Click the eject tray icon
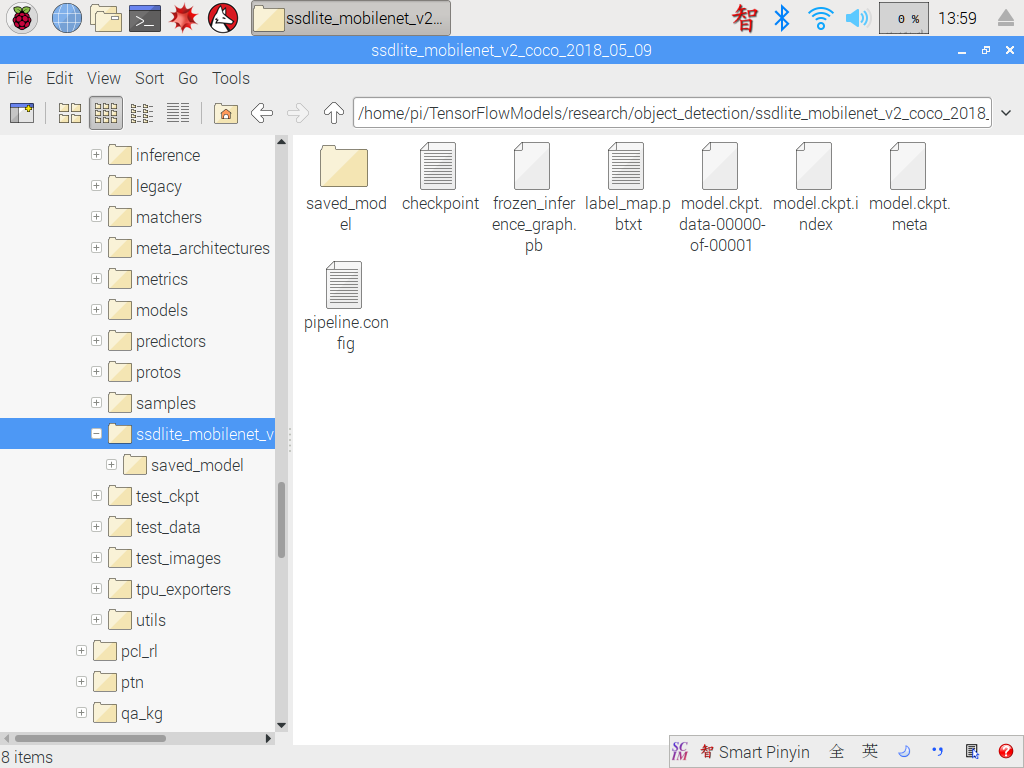This screenshot has height=768, width=1024. 1006,18
